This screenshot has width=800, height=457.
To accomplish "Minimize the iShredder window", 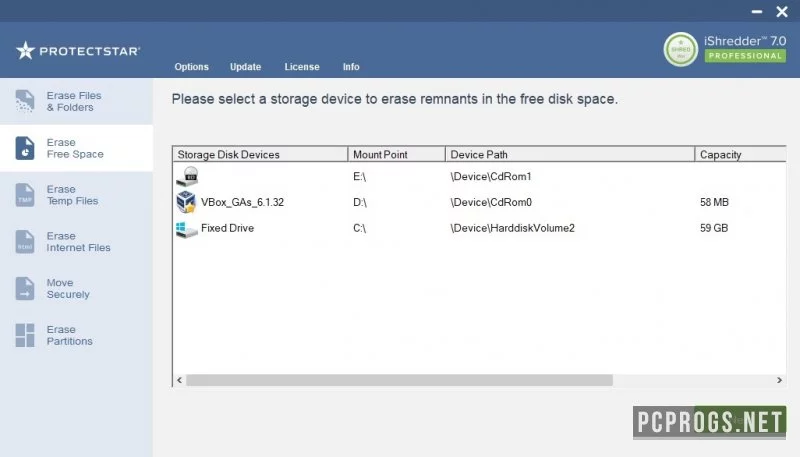I will click(x=757, y=11).
